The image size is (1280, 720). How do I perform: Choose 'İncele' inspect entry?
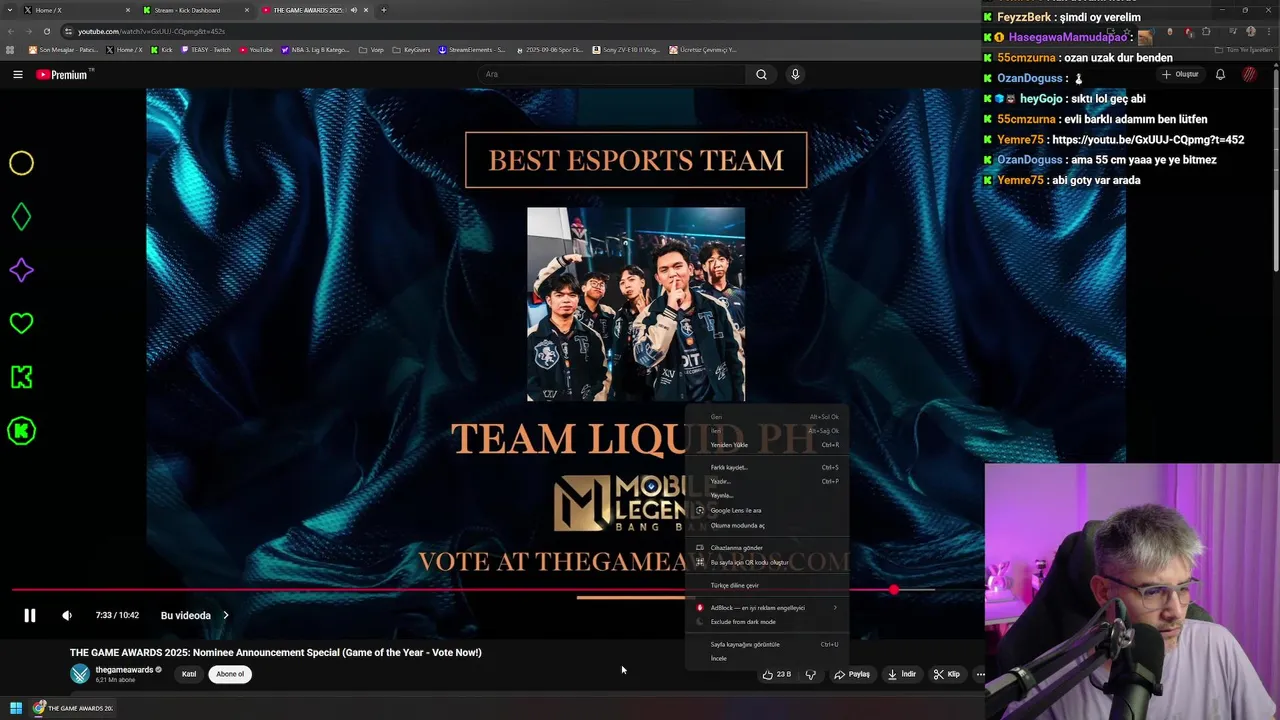tap(768, 658)
